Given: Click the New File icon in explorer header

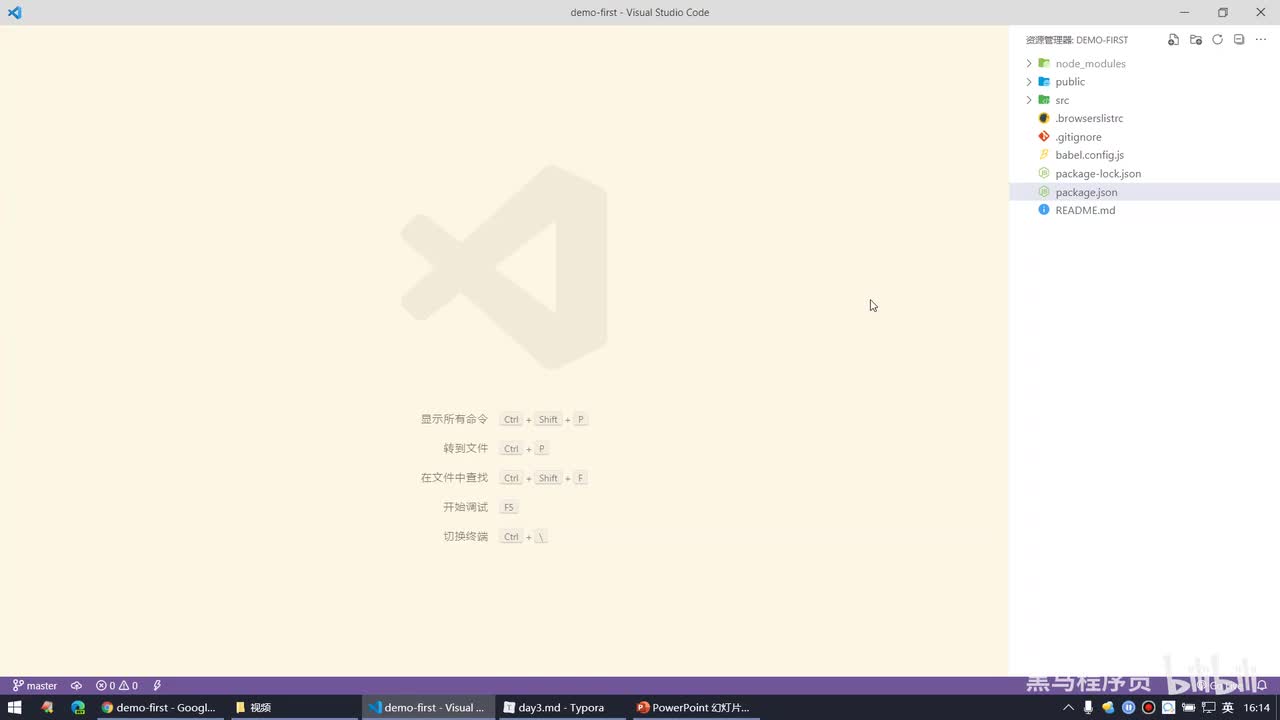Looking at the screenshot, I should (x=1173, y=40).
